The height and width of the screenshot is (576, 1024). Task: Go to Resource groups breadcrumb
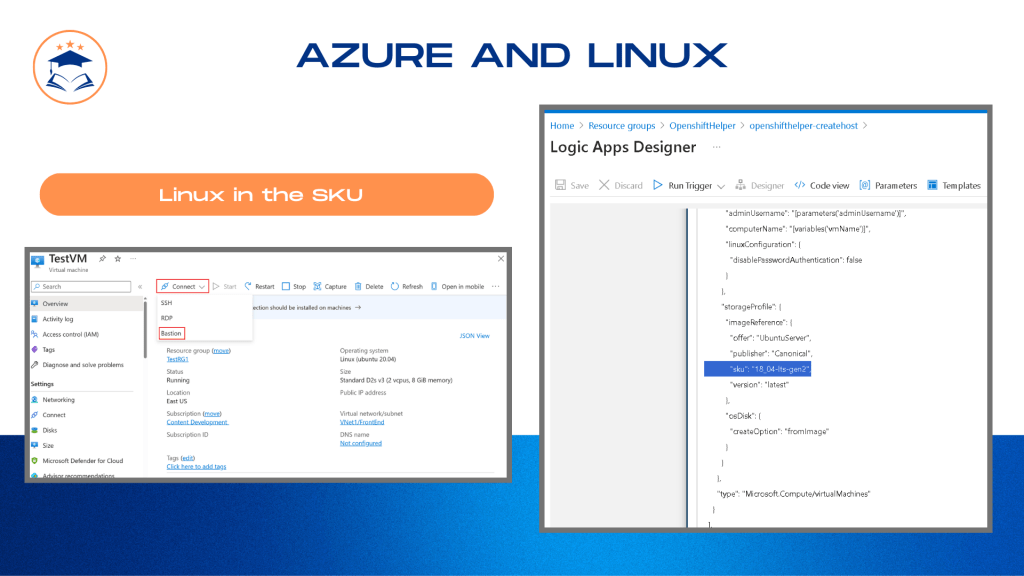(x=622, y=125)
